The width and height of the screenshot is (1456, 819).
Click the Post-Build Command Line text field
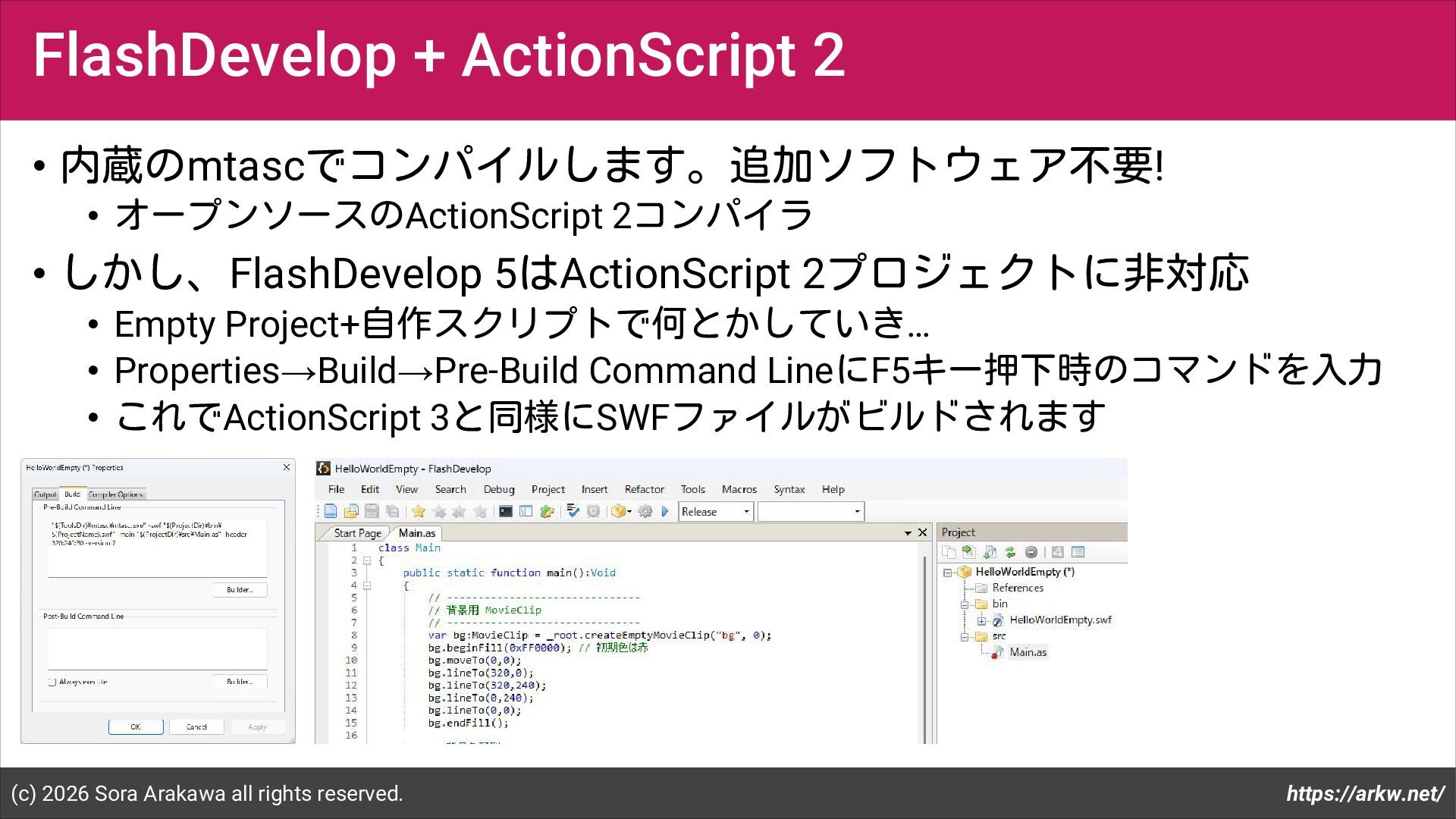tap(157, 648)
